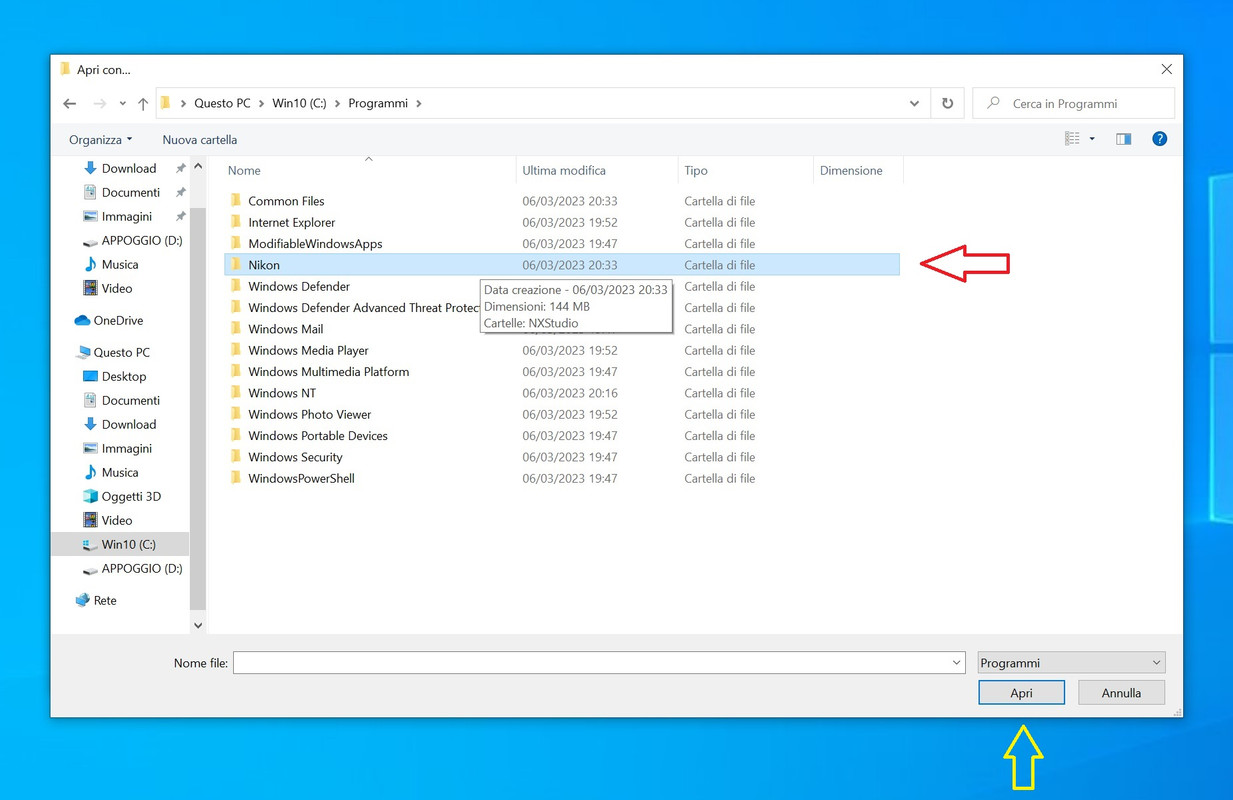1233x800 pixels.
Task: Select the Windows Photo Viewer folder
Action: 562,414
